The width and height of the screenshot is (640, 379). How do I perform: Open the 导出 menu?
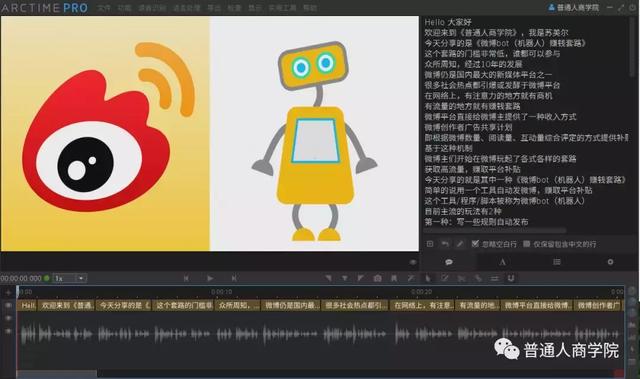[x=214, y=8]
